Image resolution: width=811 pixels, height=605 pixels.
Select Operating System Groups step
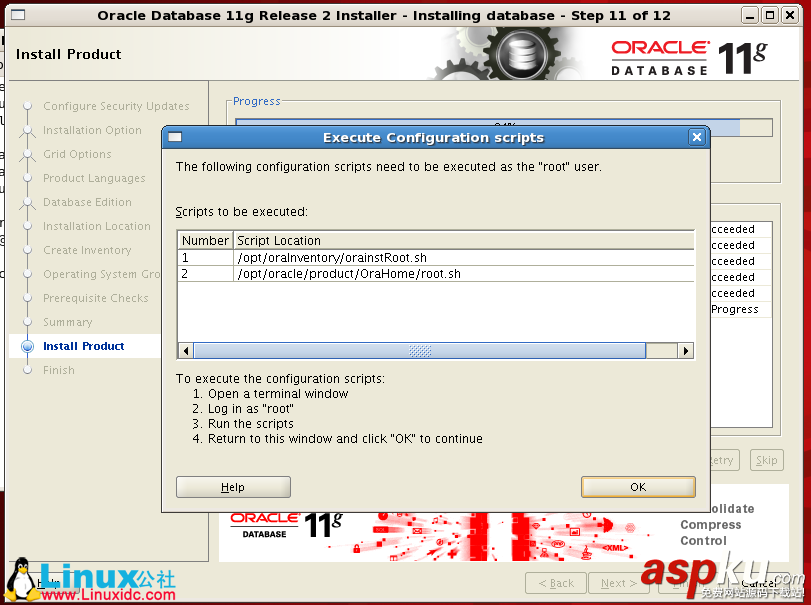pos(101,274)
